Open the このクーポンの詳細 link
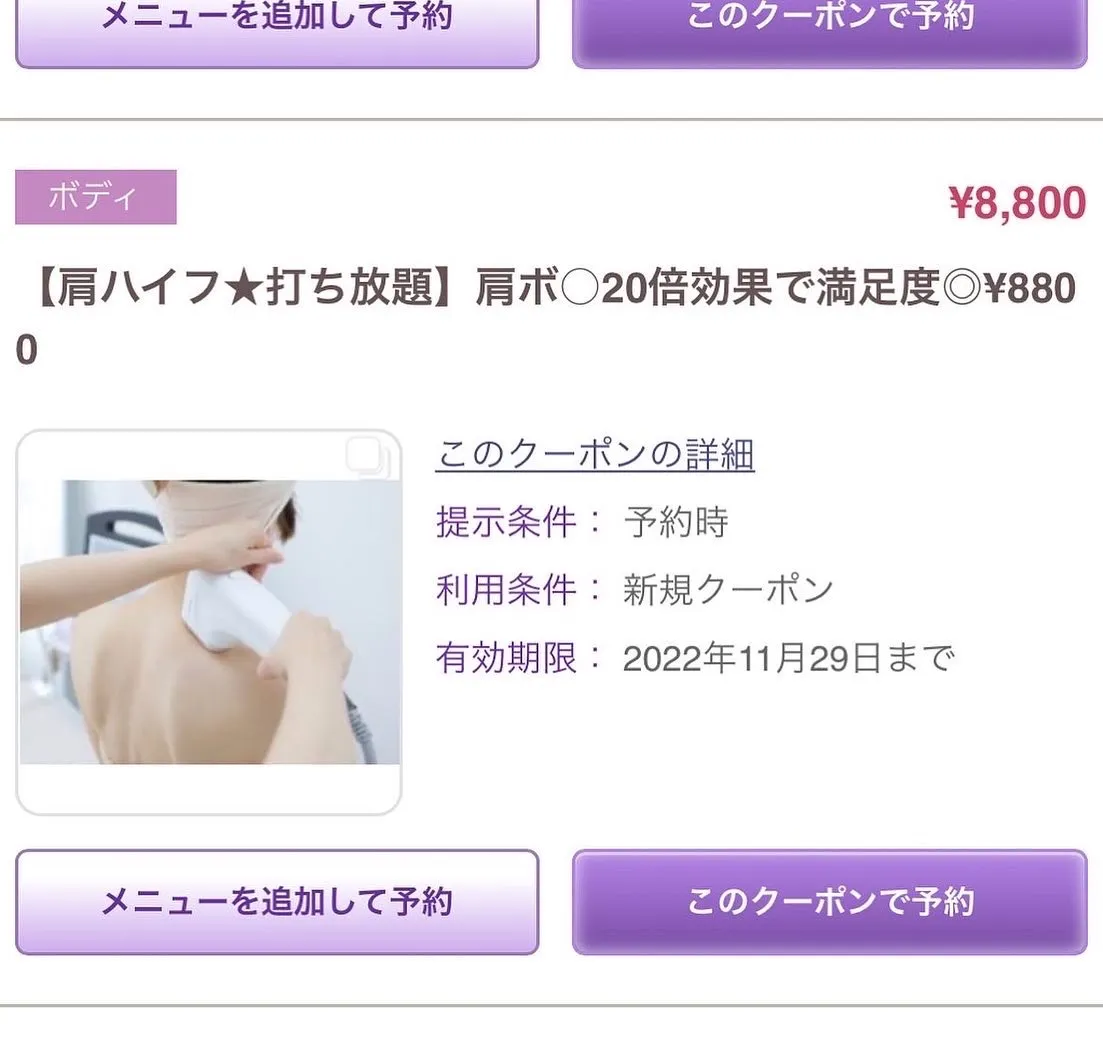1103x1041 pixels. (594, 454)
